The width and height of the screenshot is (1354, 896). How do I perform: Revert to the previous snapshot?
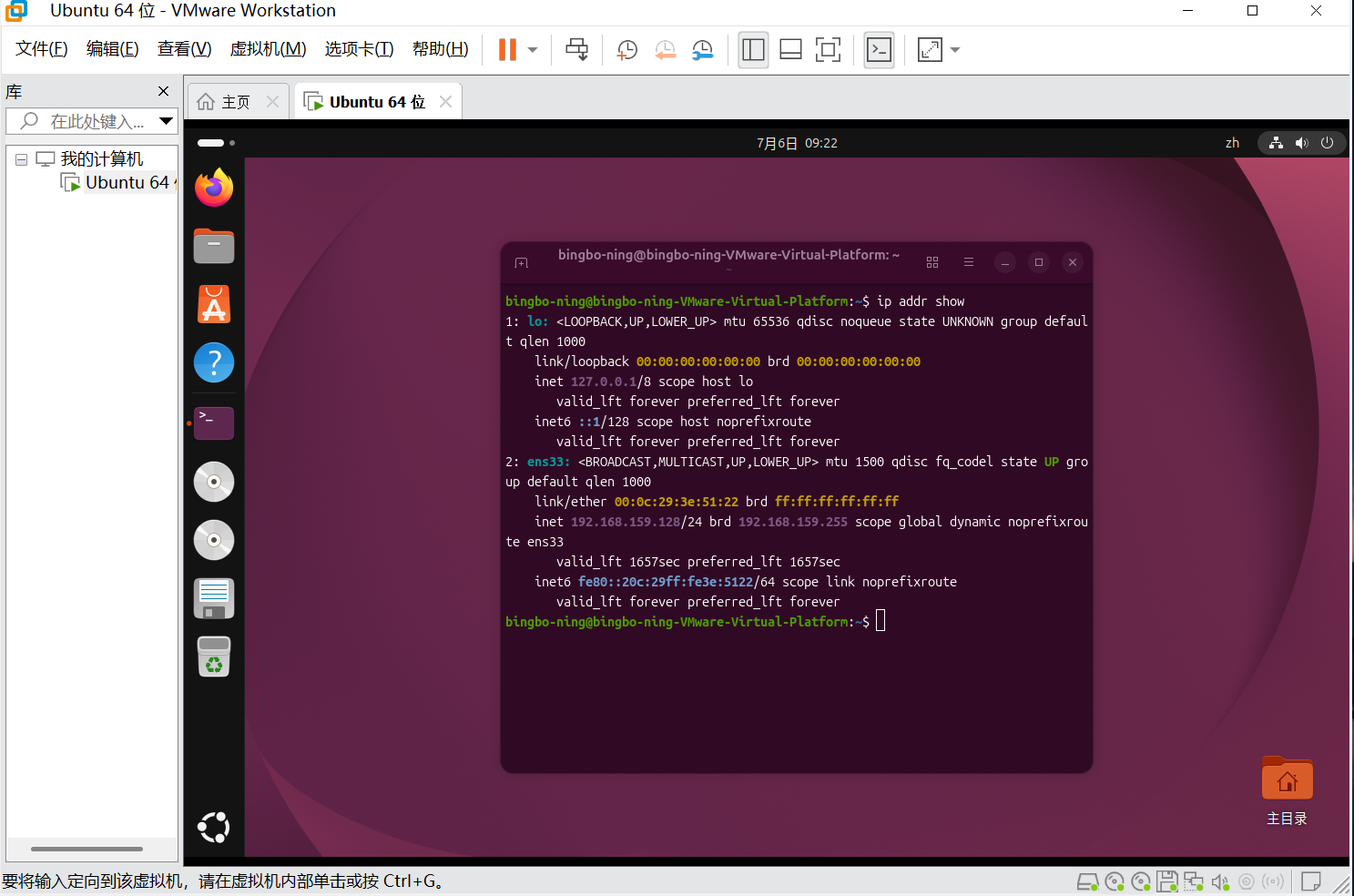(x=666, y=50)
